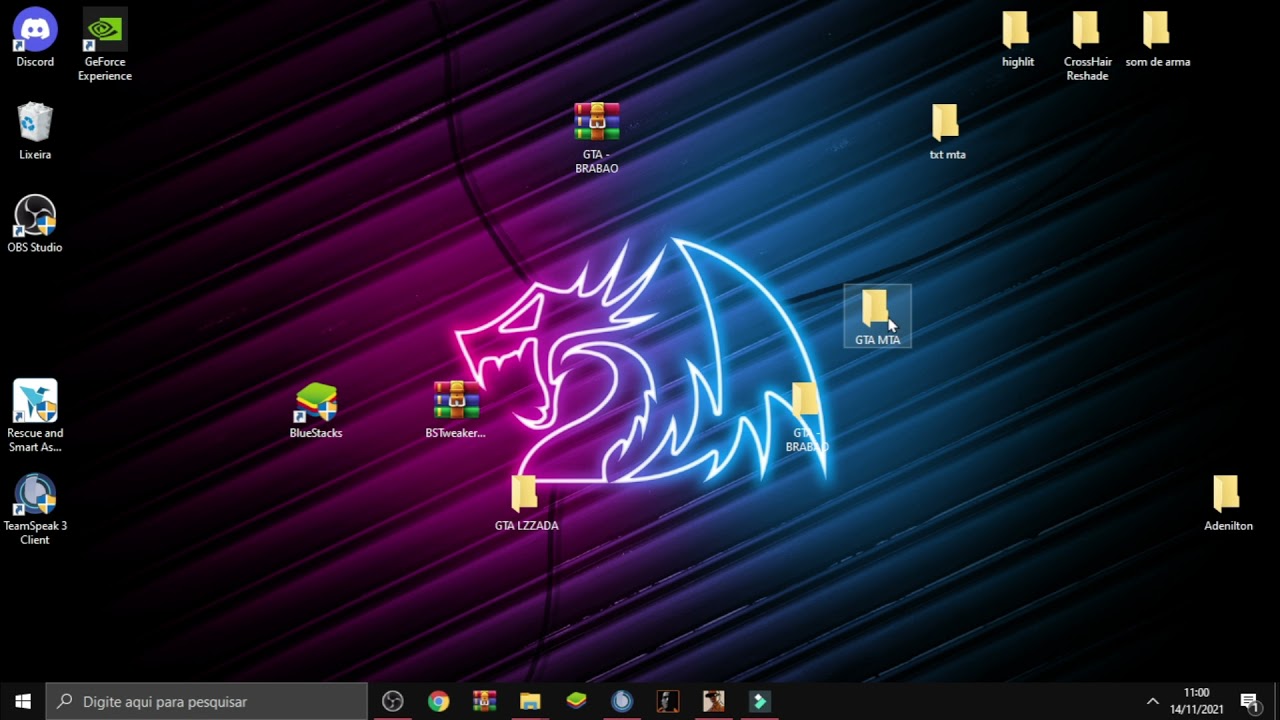Select the highlit folder

click(x=1017, y=38)
